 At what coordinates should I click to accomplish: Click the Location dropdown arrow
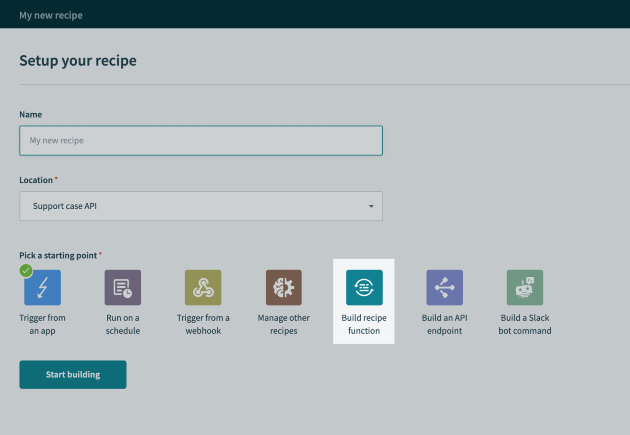(371, 206)
